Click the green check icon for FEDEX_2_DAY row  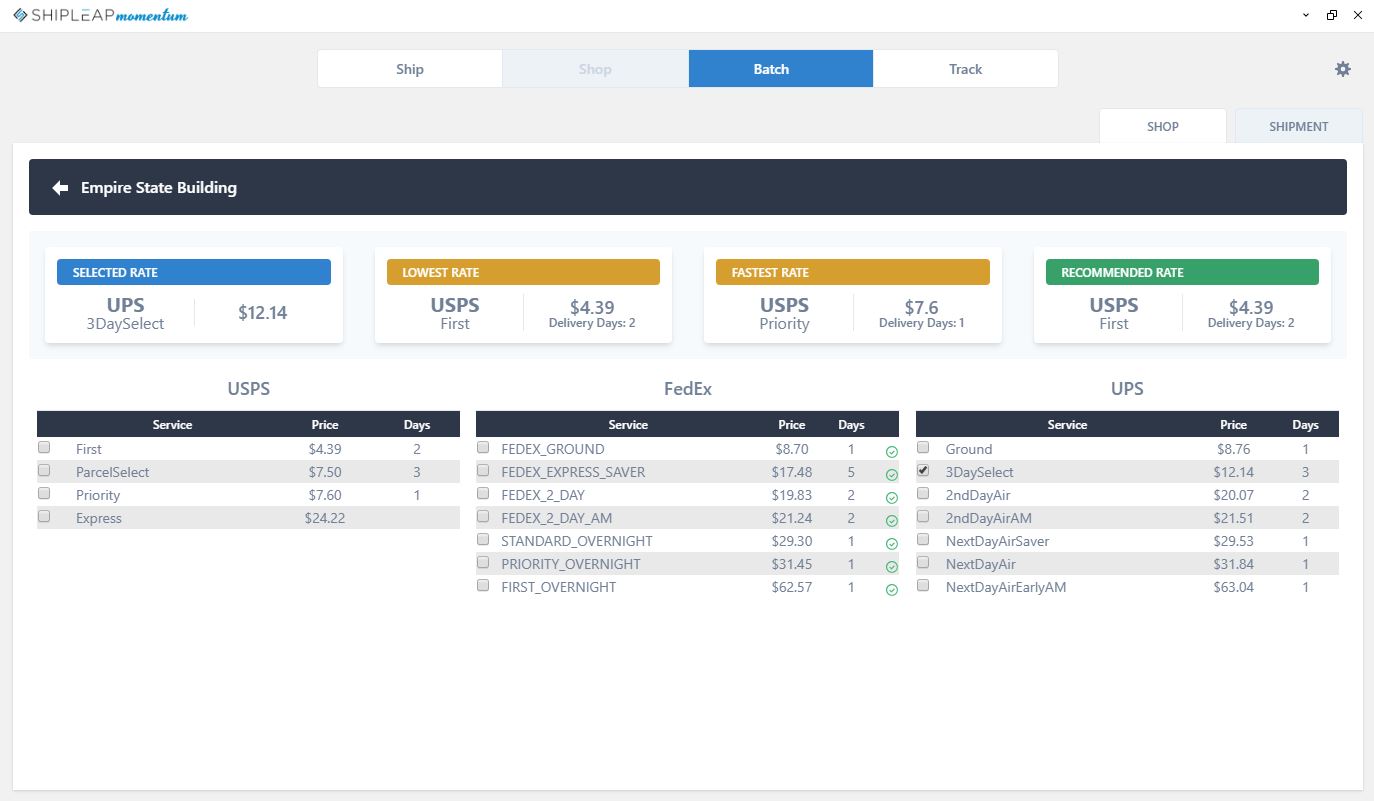coord(892,498)
